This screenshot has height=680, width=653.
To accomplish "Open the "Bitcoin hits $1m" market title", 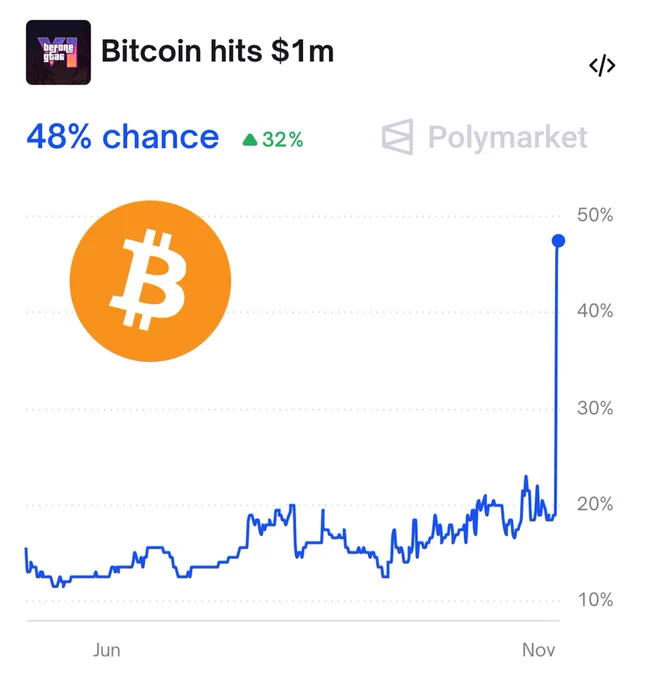I will point(218,51).
